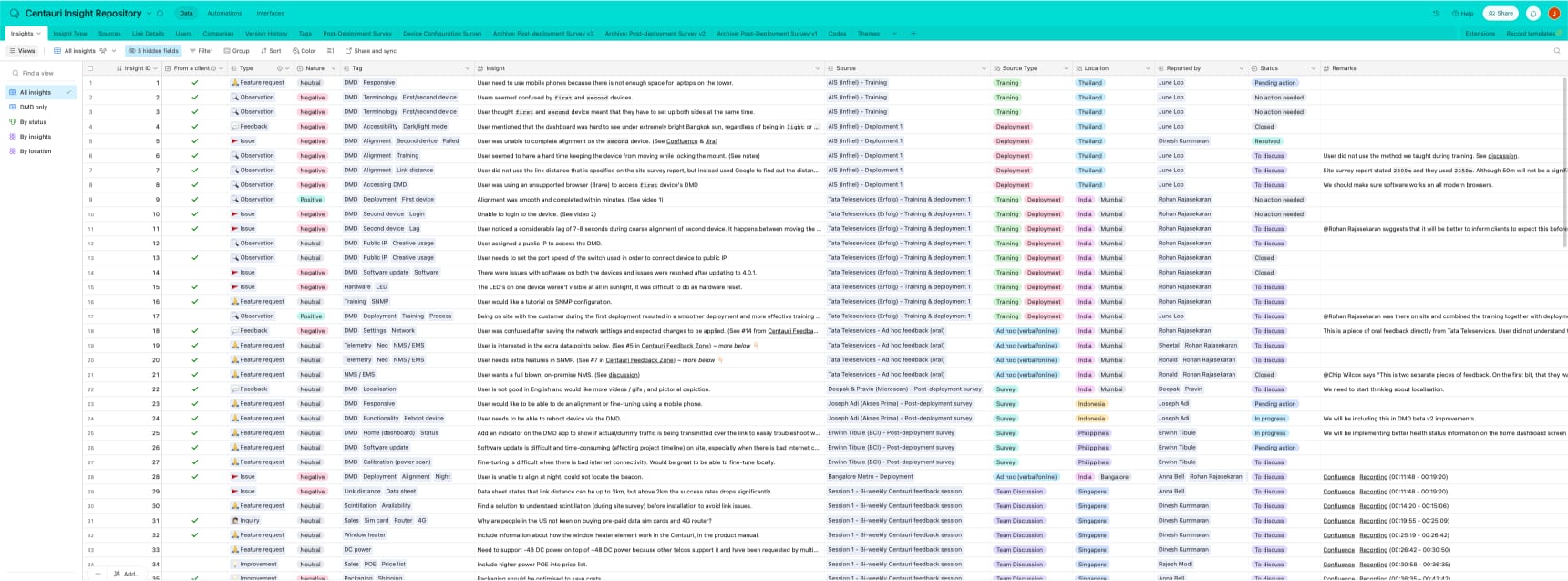Viewport: 1568px width, 581px height.
Task: Open the Insights table tab chevron
Action: pyautogui.click(x=38, y=34)
